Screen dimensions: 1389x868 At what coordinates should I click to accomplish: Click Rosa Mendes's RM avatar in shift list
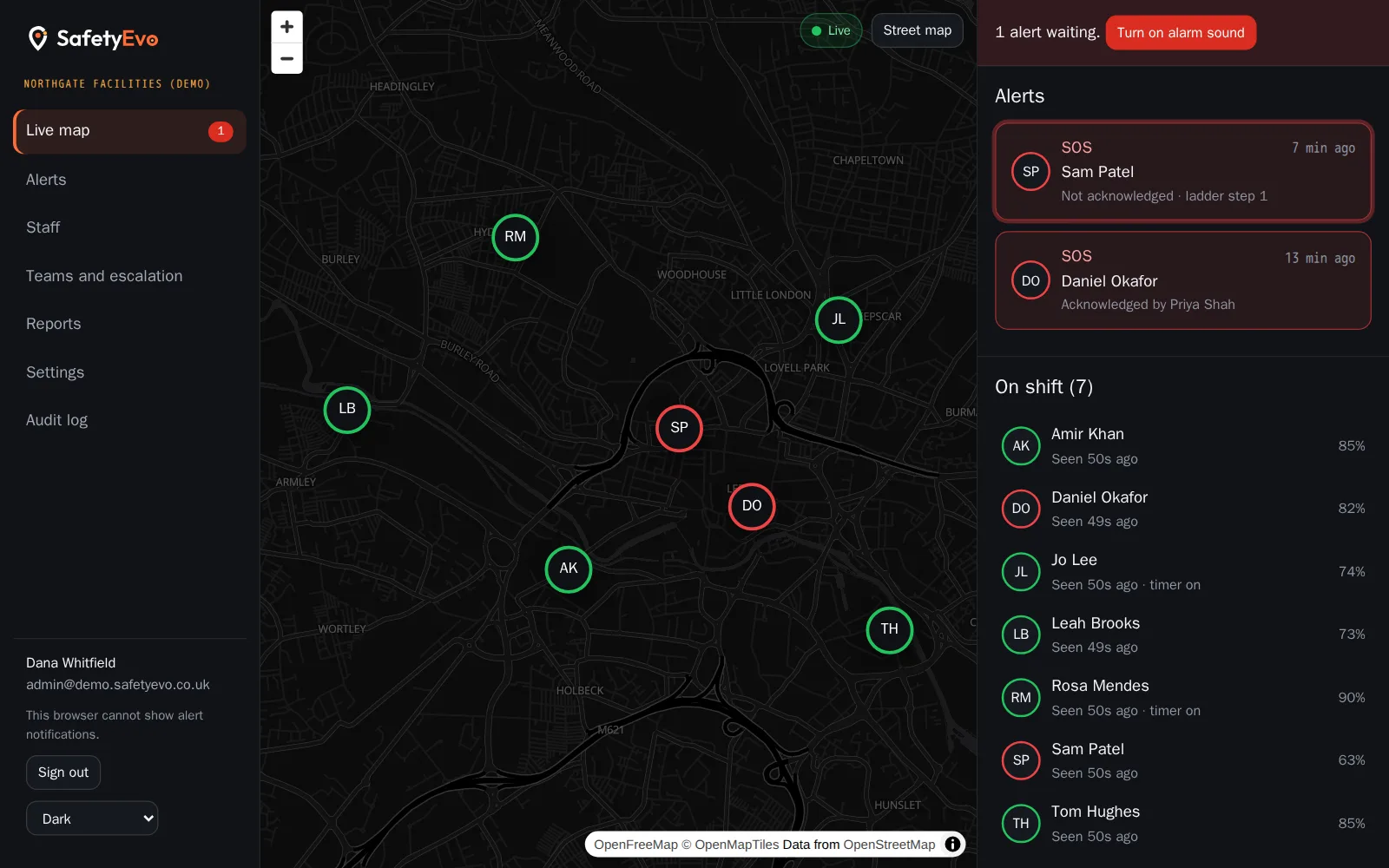[1021, 698]
